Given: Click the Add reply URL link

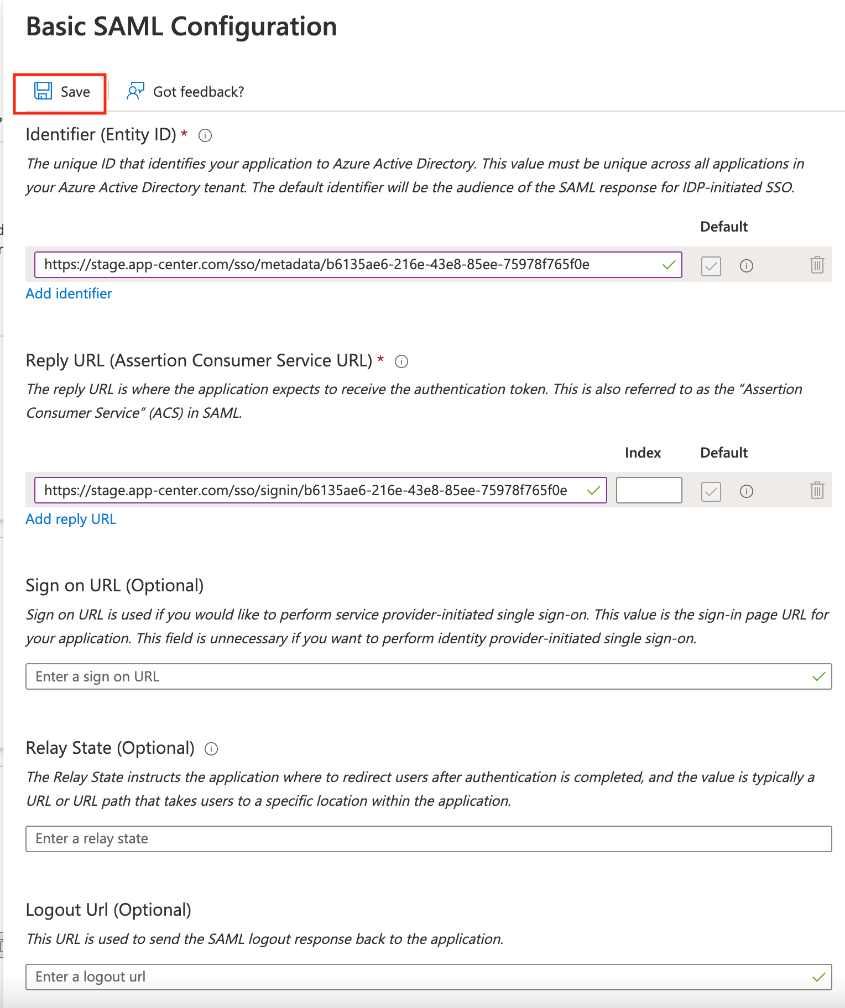Looking at the screenshot, I should pyautogui.click(x=70, y=519).
